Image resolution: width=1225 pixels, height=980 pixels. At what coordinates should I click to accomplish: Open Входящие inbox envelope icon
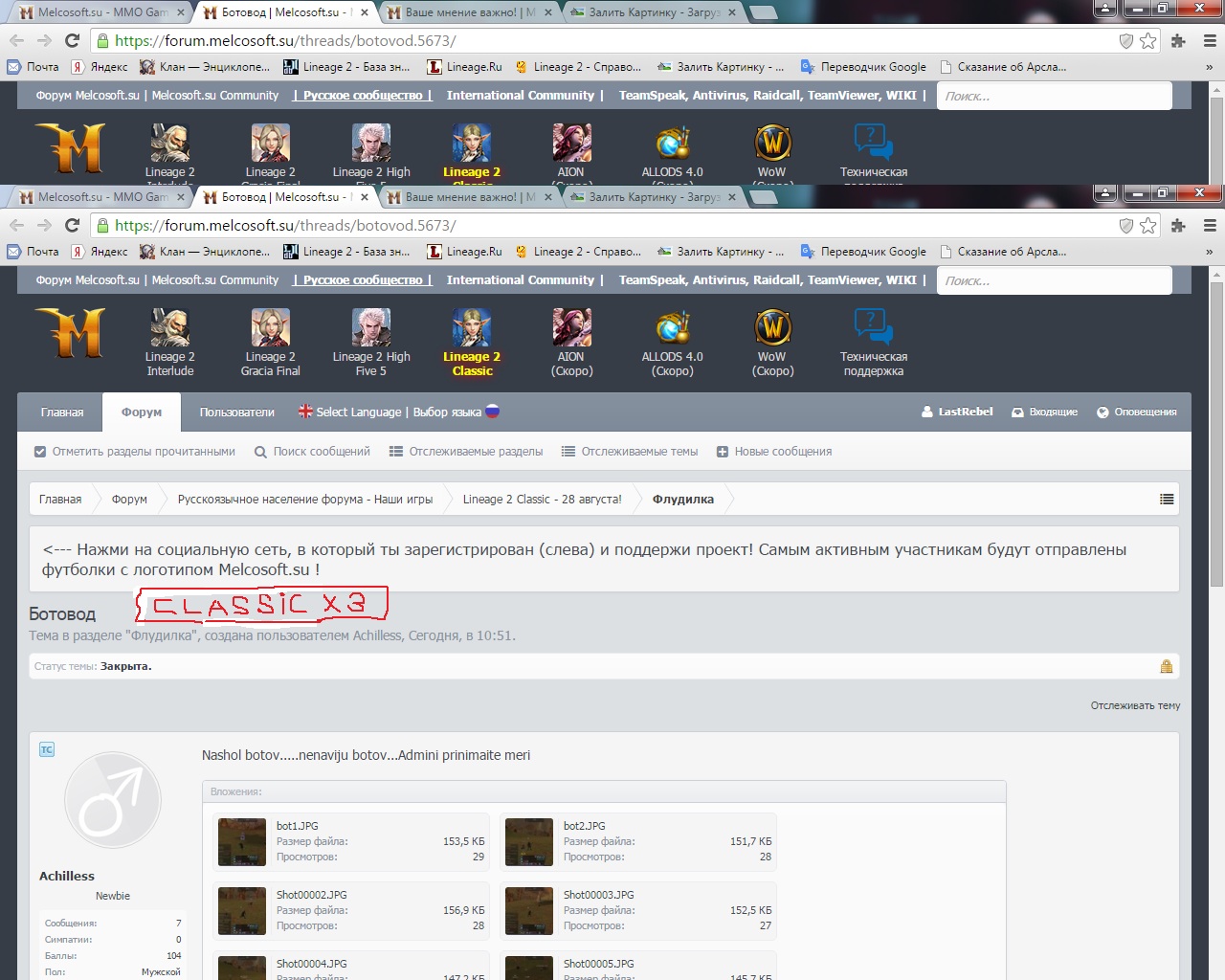1045,412
